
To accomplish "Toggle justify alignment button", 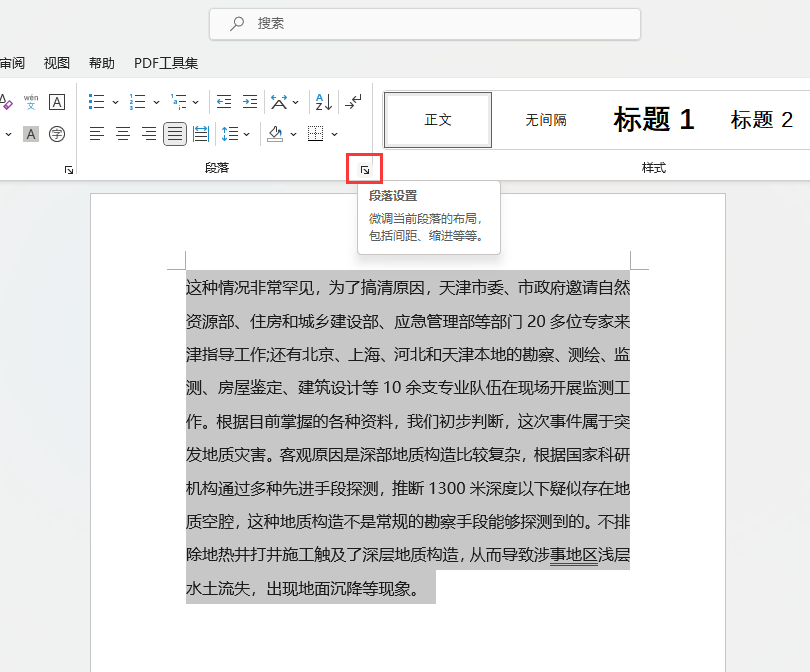I will [x=175, y=134].
